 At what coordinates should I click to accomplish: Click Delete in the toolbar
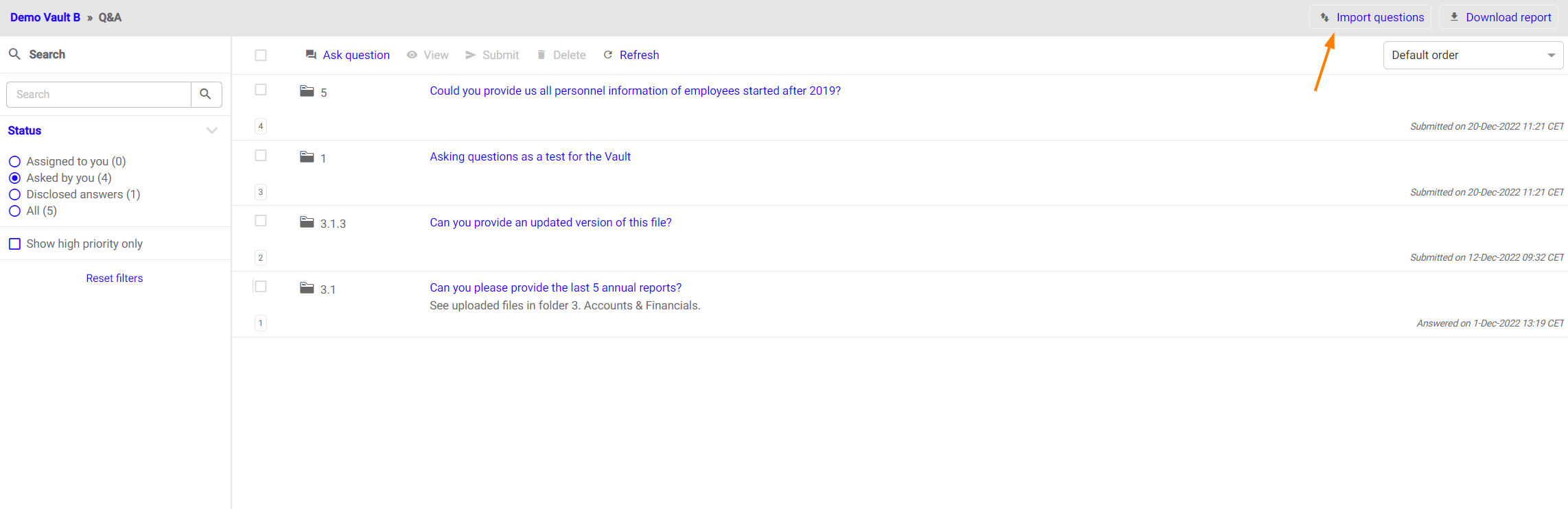tap(561, 55)
